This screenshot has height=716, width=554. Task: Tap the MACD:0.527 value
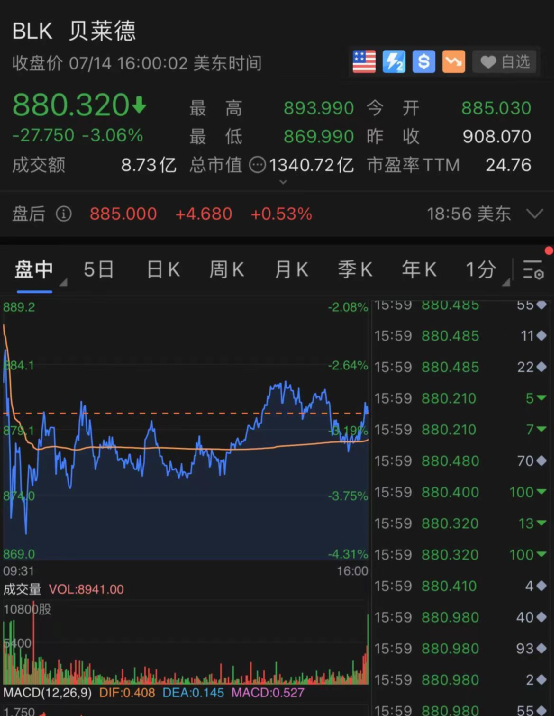click(x=268, y=692)
